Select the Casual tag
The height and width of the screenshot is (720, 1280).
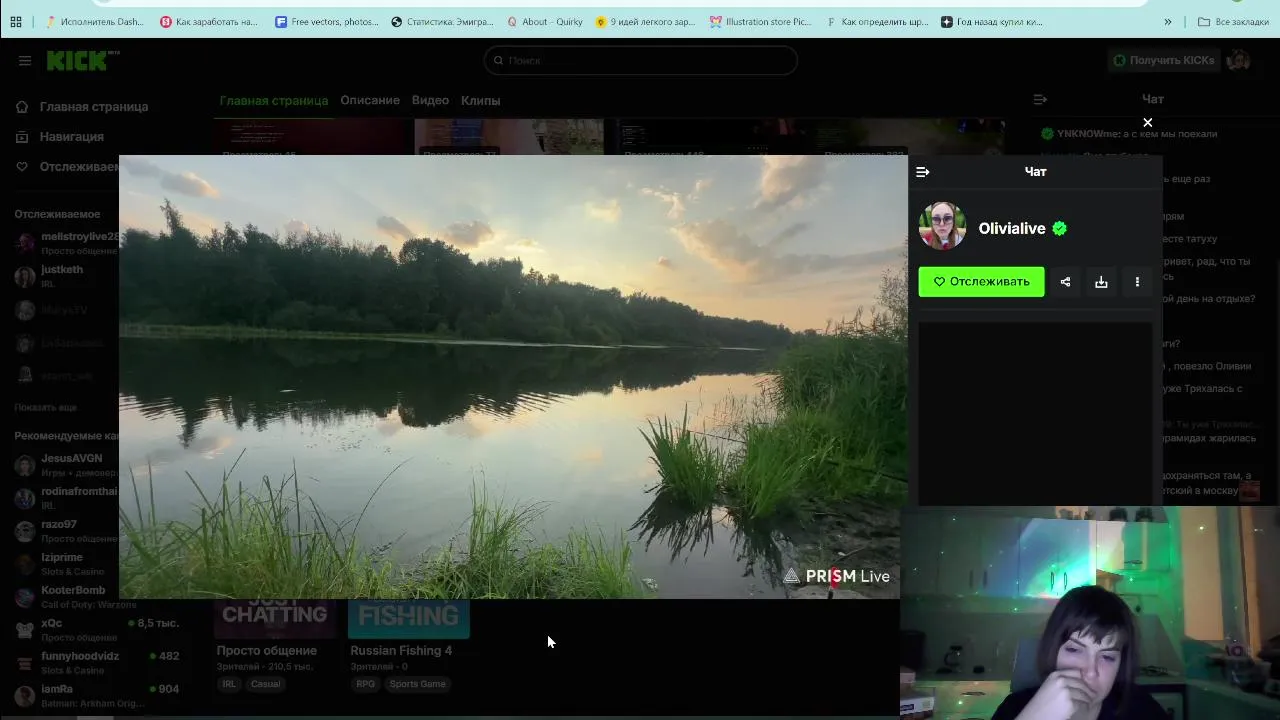point(266,684)
